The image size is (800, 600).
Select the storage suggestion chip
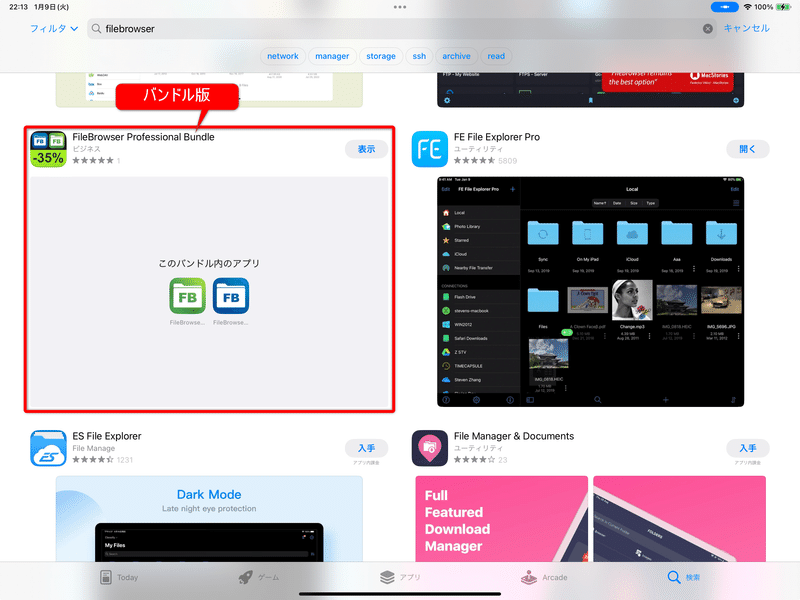click(381, 56)
